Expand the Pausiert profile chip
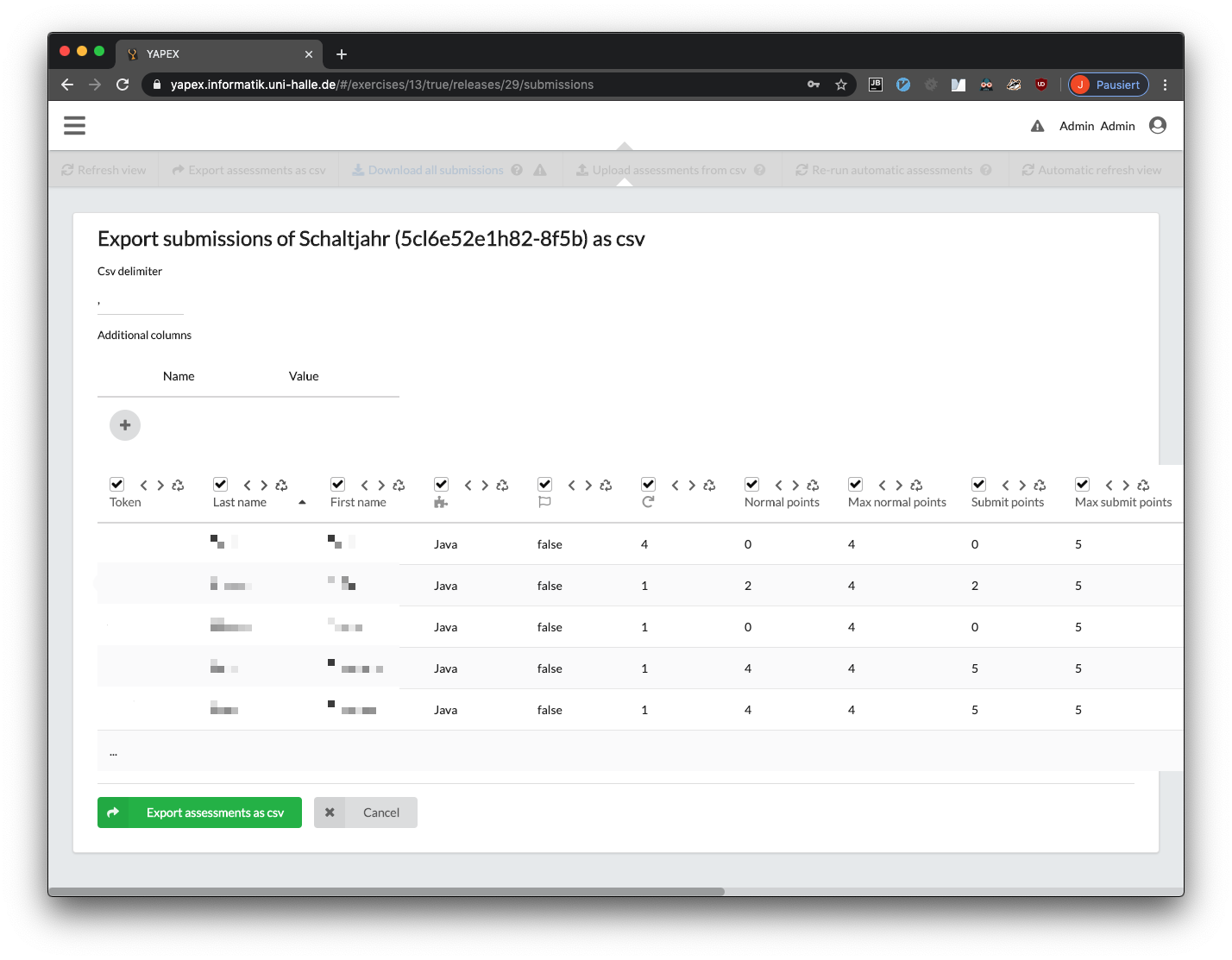The image size is (1232, 960). click(x=1109, y=85)
